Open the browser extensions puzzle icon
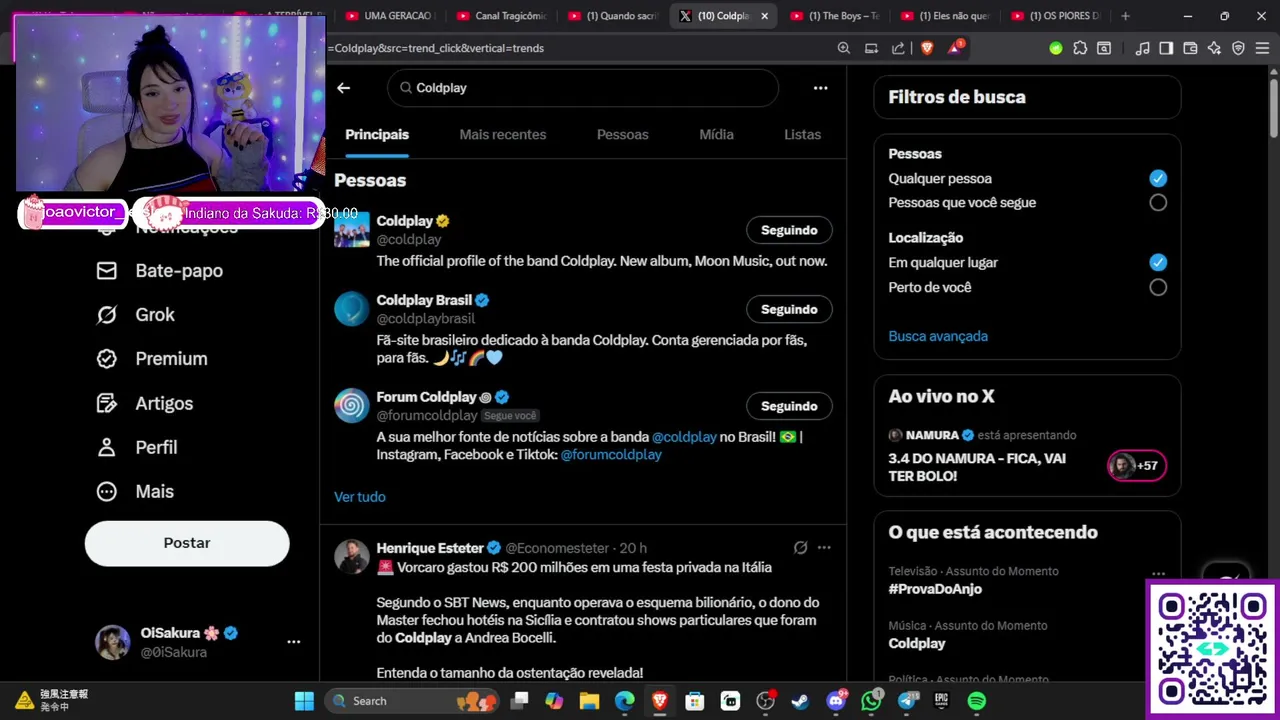Screen dimensions: 1280x720 [1080, 48]
